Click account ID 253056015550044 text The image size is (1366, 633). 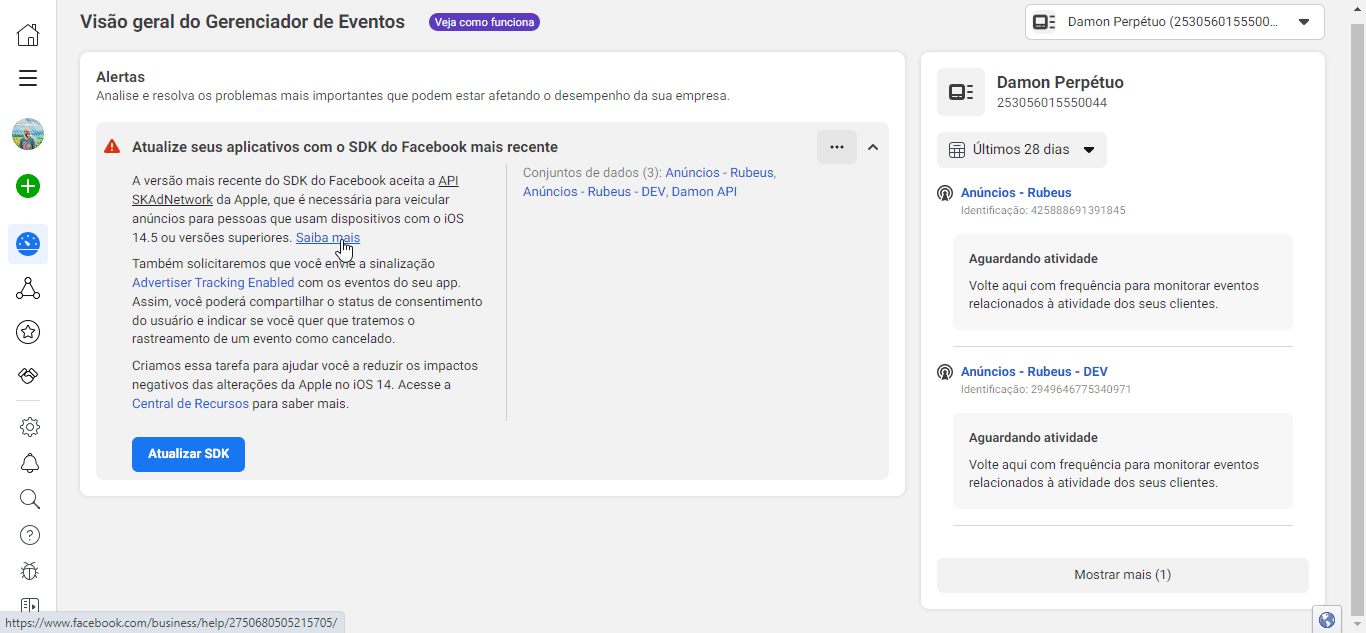[x=1052, y=103]
